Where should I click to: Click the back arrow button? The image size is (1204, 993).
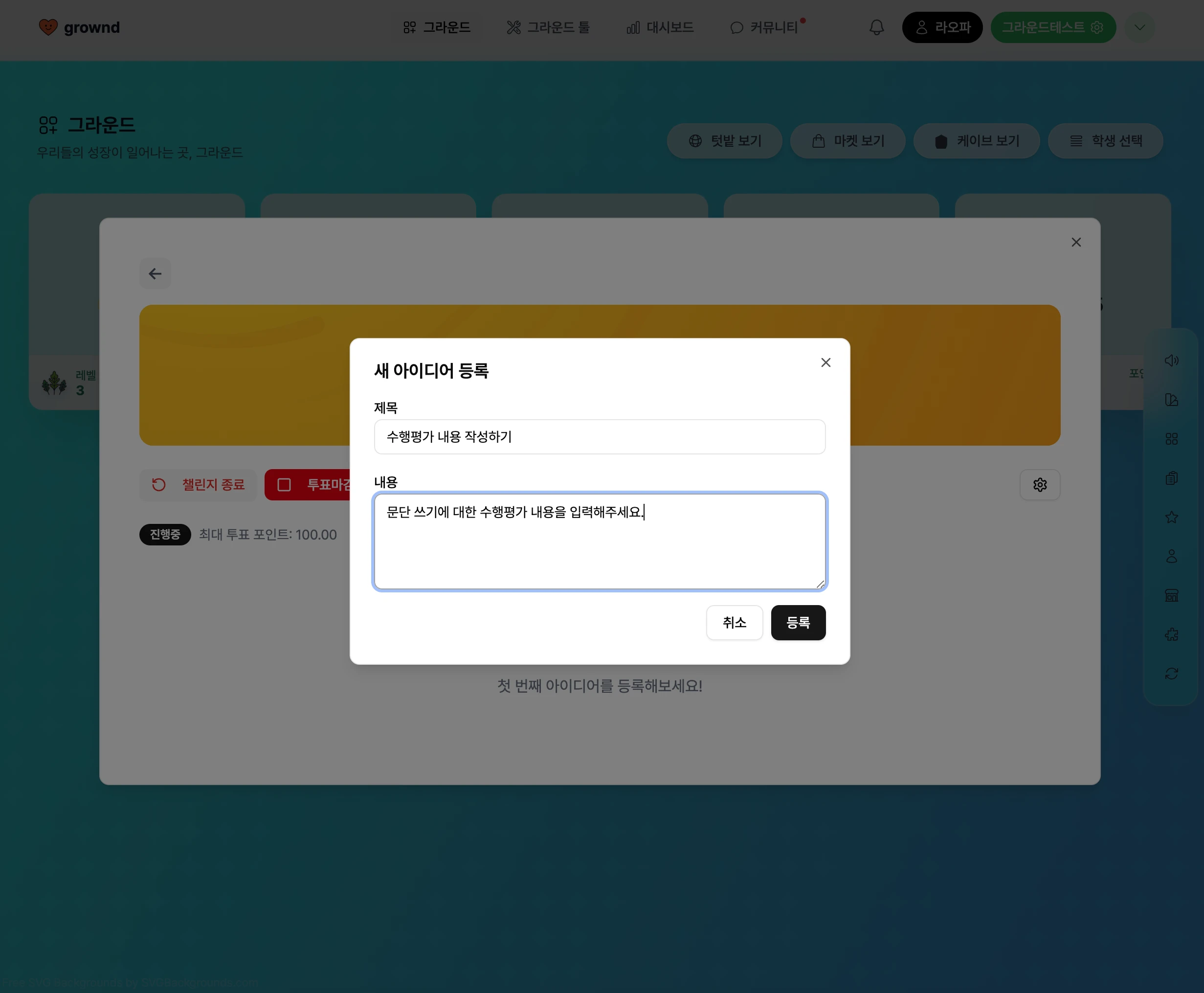[155, 273]
